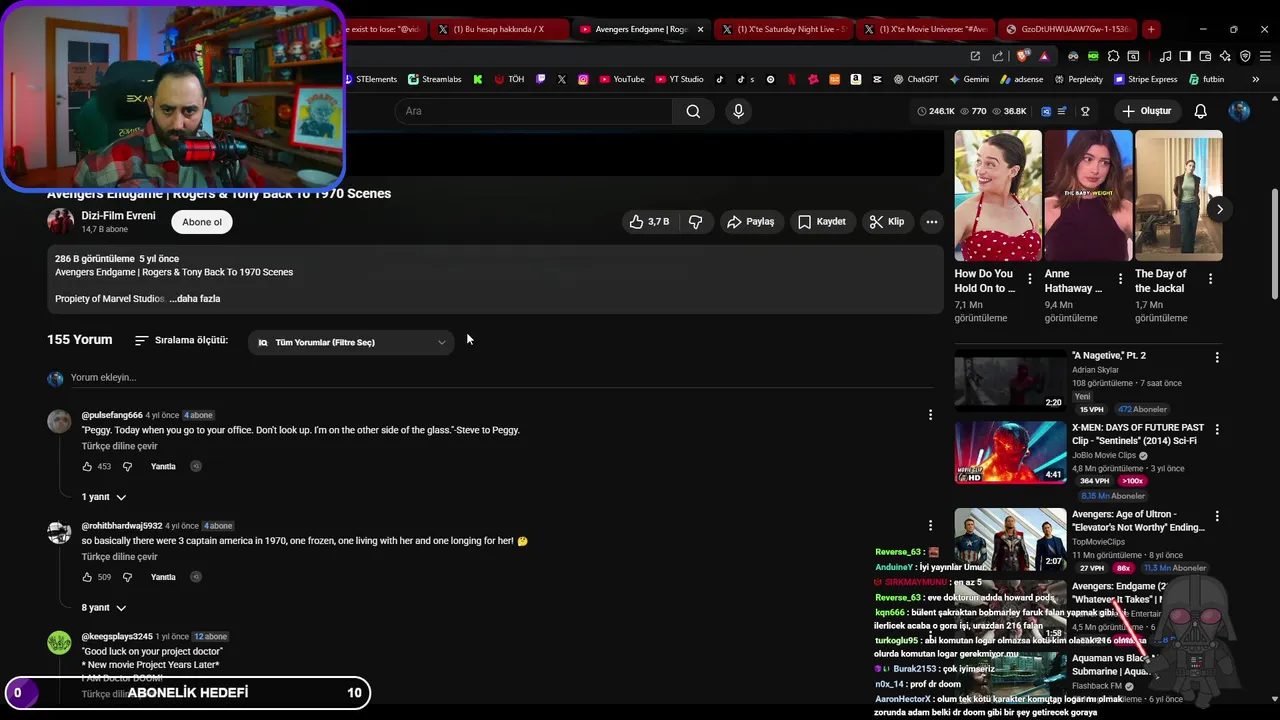1280x720 pixels.
Task: Open the Oluştur create menu
Action: (x=1146, y=111)
